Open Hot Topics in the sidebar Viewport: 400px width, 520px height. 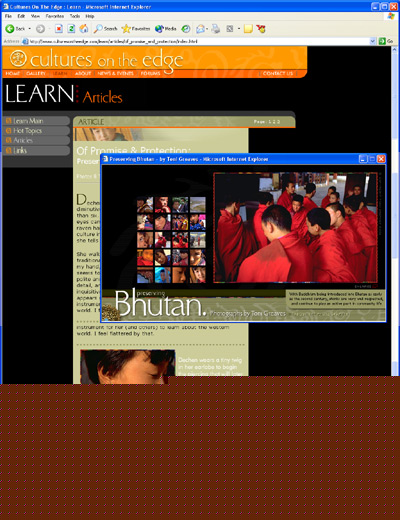pos(36,131)
